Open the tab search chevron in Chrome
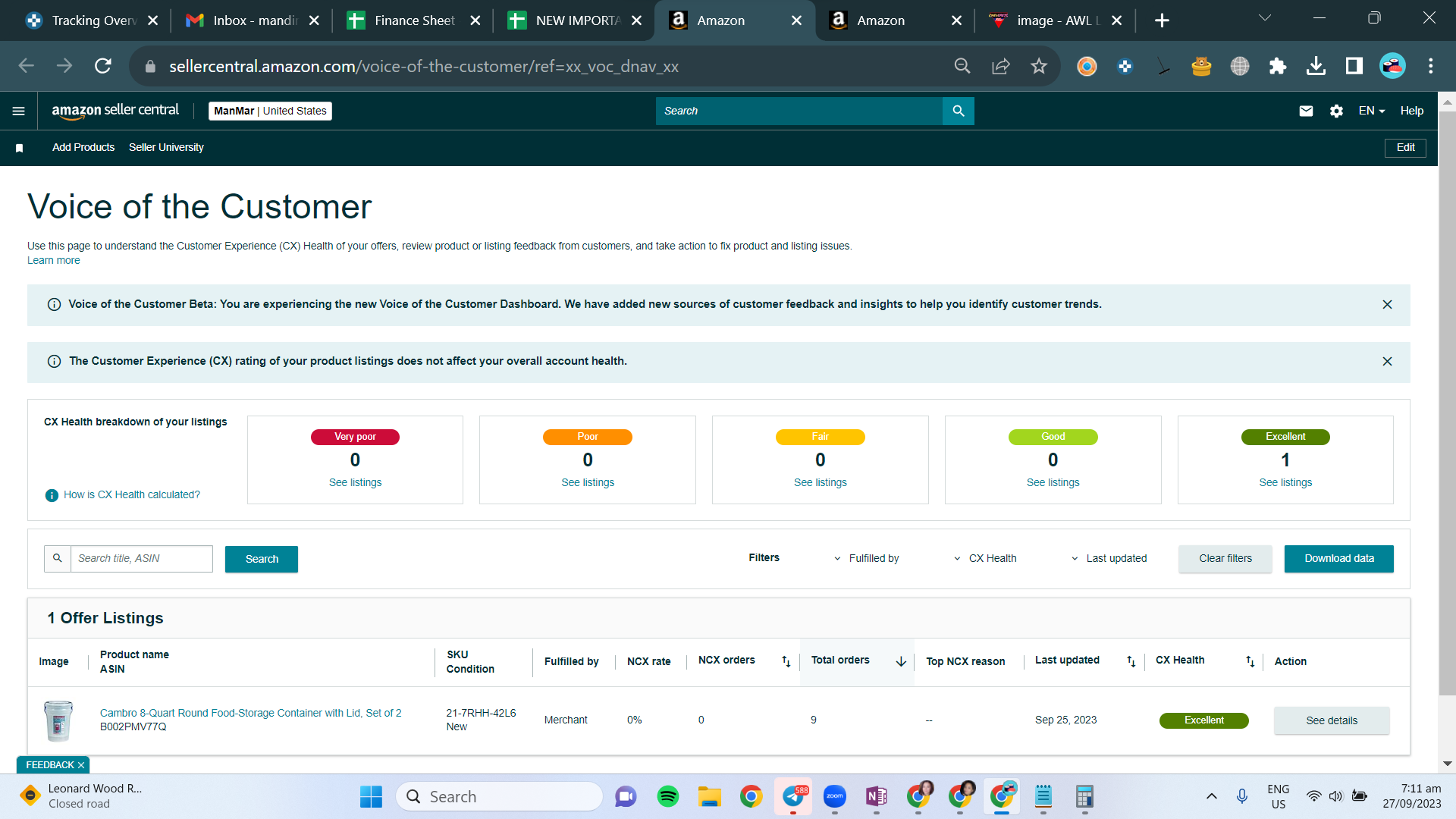Viewport: 1456px width, 819px height. pos(1265,18)
